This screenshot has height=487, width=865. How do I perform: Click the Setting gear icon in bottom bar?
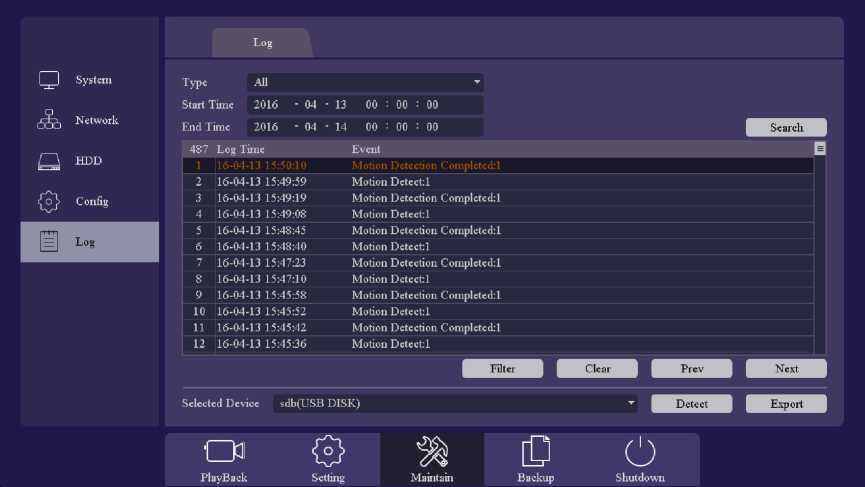pos(328,452)
